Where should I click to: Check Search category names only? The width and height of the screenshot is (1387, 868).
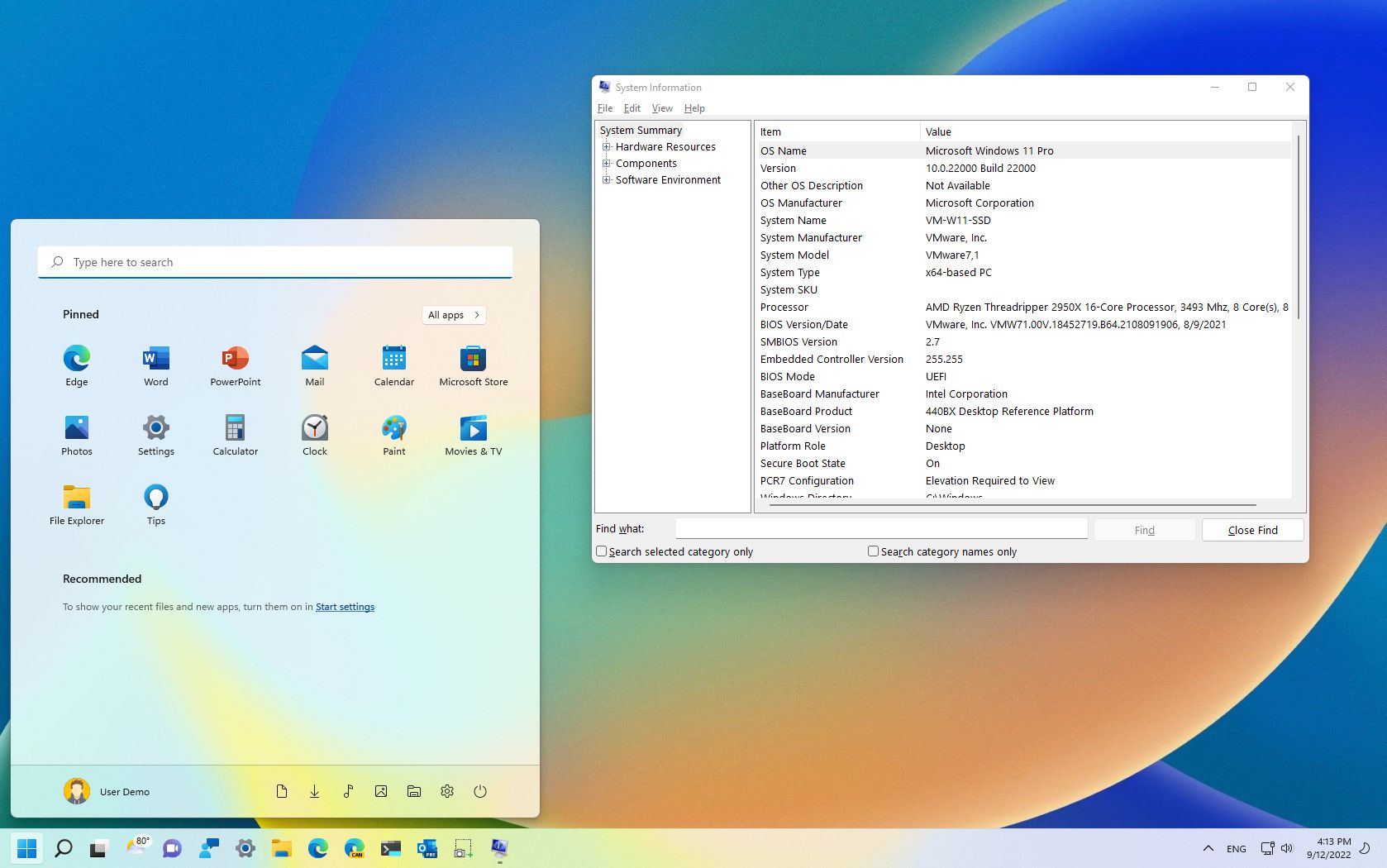873,551
